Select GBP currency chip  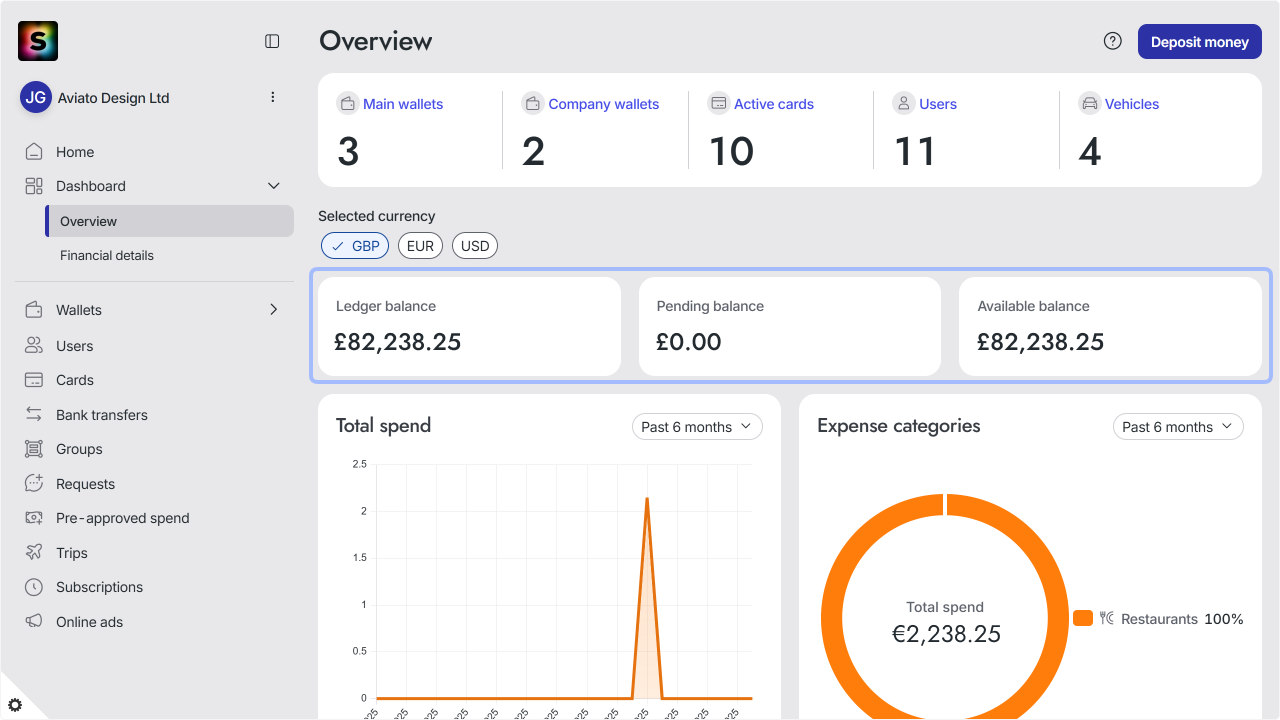pyautogui.click(x=355, y=246)
